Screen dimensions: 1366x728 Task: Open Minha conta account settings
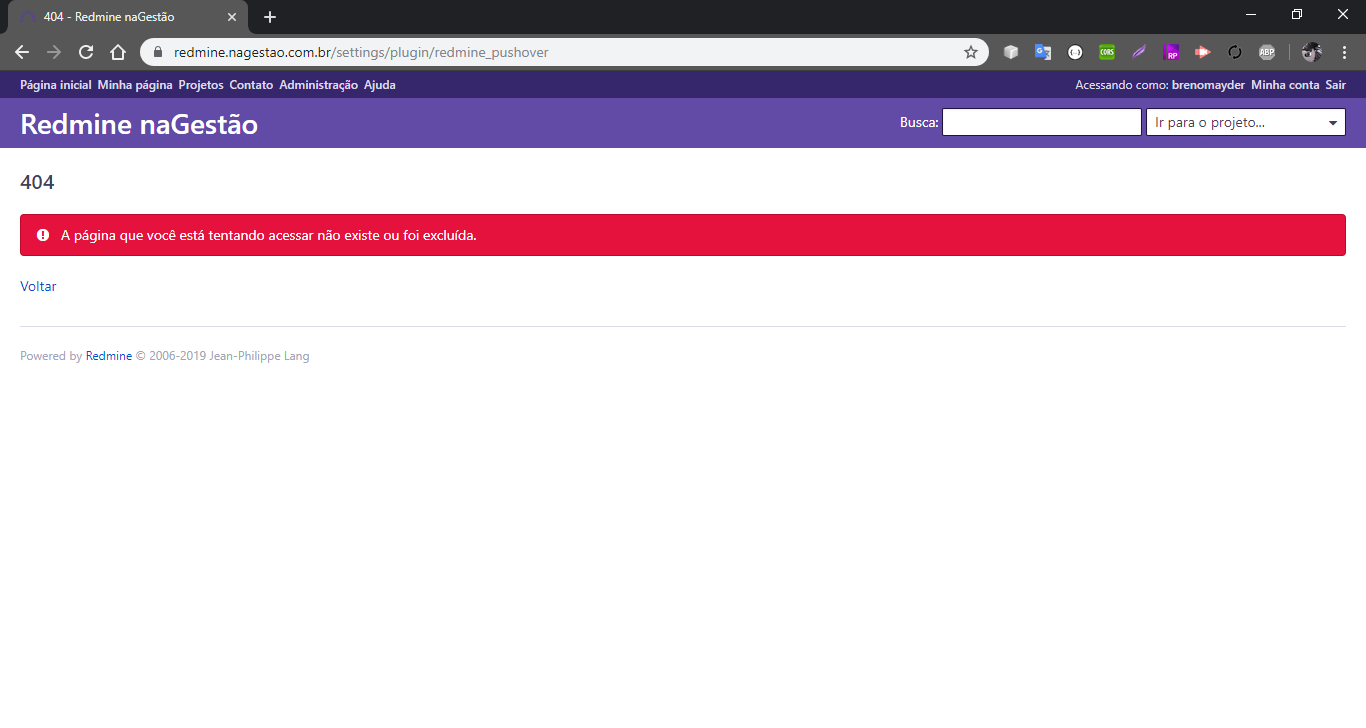[1285, 85]
